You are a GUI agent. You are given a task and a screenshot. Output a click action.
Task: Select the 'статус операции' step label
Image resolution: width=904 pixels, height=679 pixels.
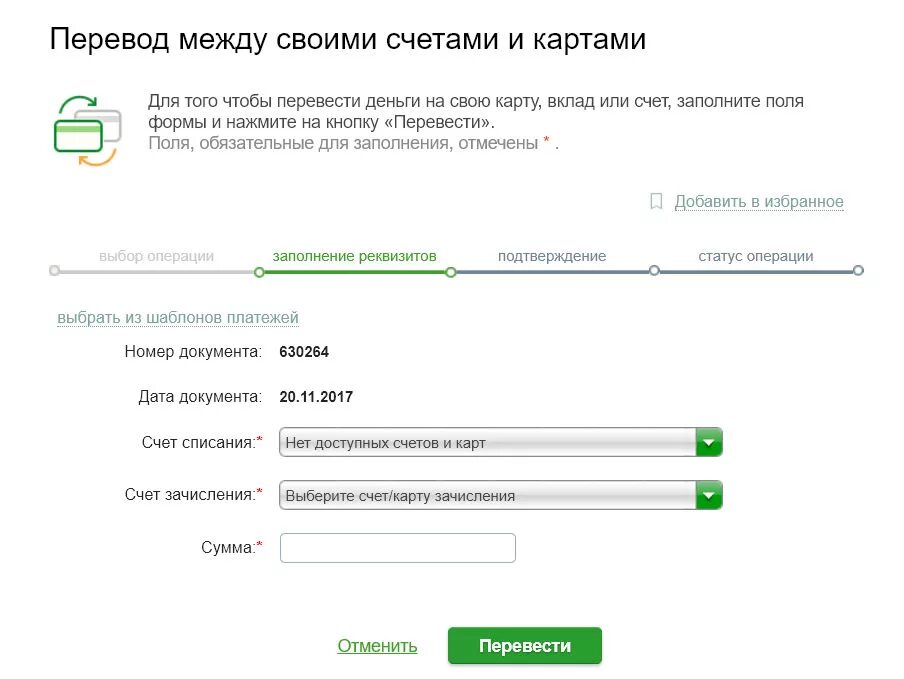pyautogui.click(x=755, y=256)
